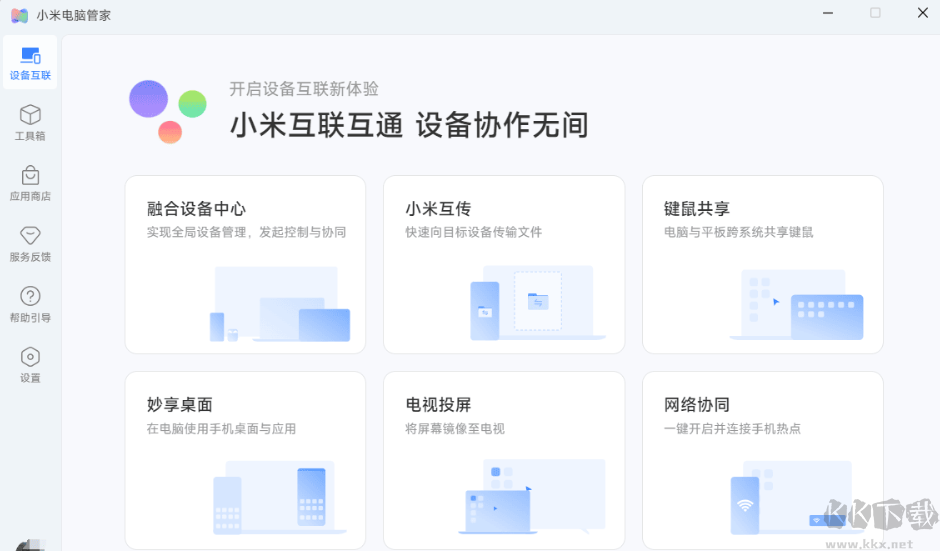Click the 小米电脑管家 title text
The image size is (940, 551).
[74, 16]
